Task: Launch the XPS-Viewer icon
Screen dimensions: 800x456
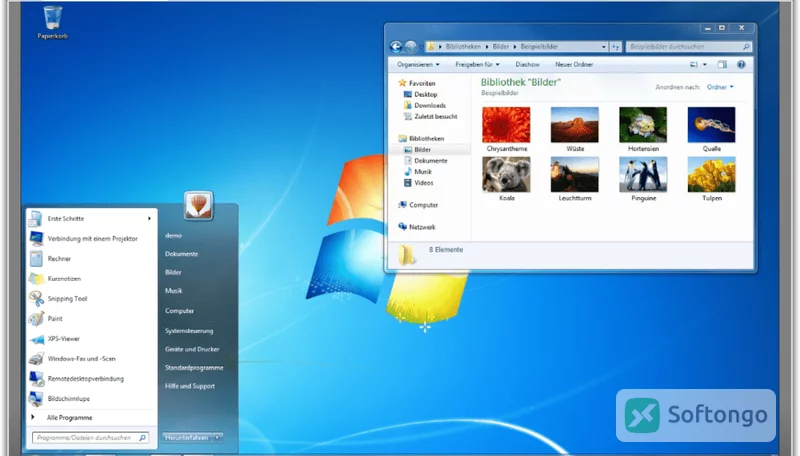Action: (x=36, y=339)
